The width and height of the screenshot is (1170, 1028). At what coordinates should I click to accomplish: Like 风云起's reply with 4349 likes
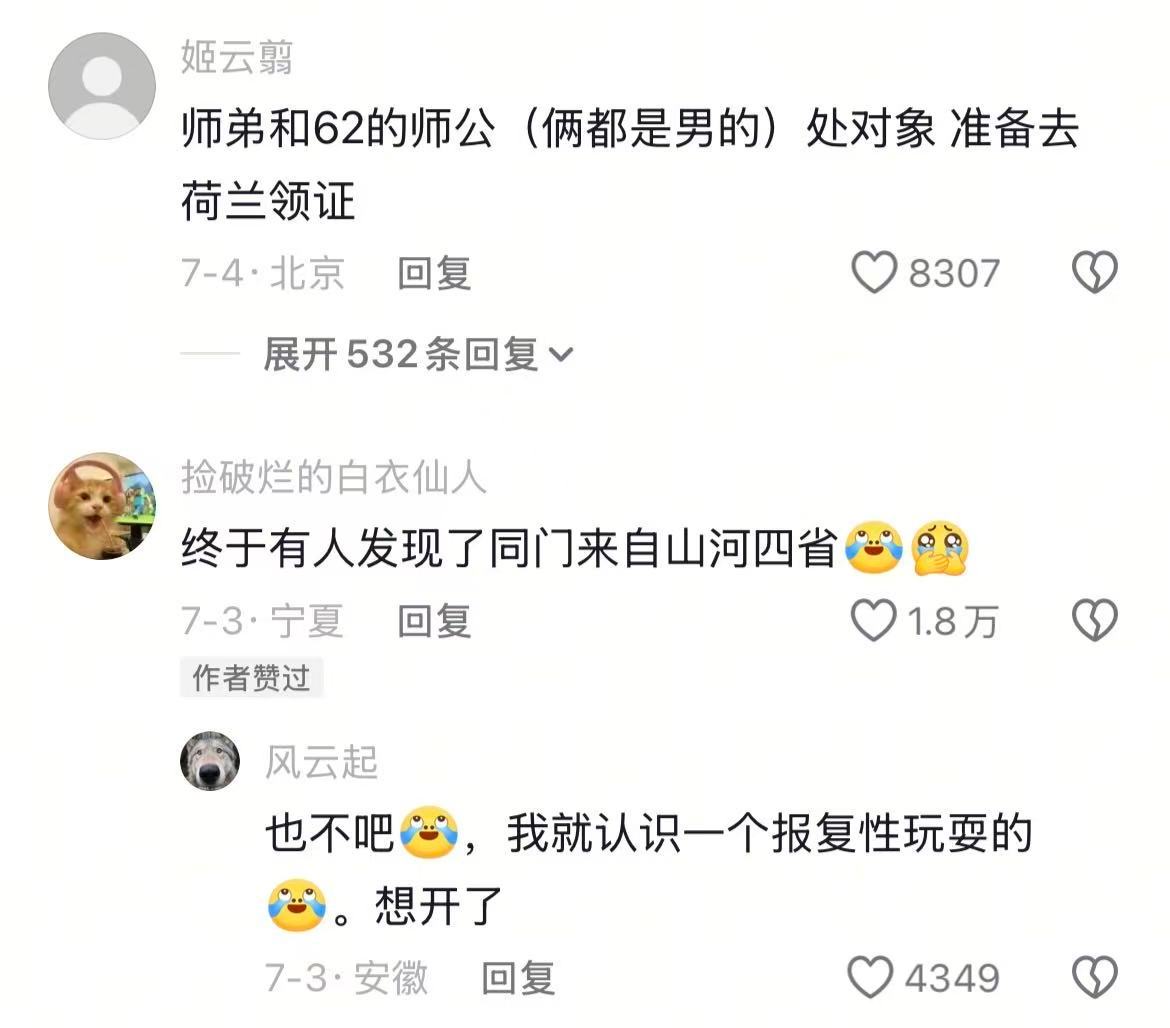(870, 977)
